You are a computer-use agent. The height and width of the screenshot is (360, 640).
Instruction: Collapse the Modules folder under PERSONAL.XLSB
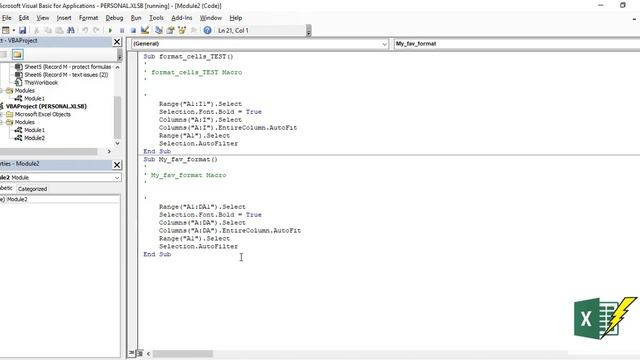[1, 122]
